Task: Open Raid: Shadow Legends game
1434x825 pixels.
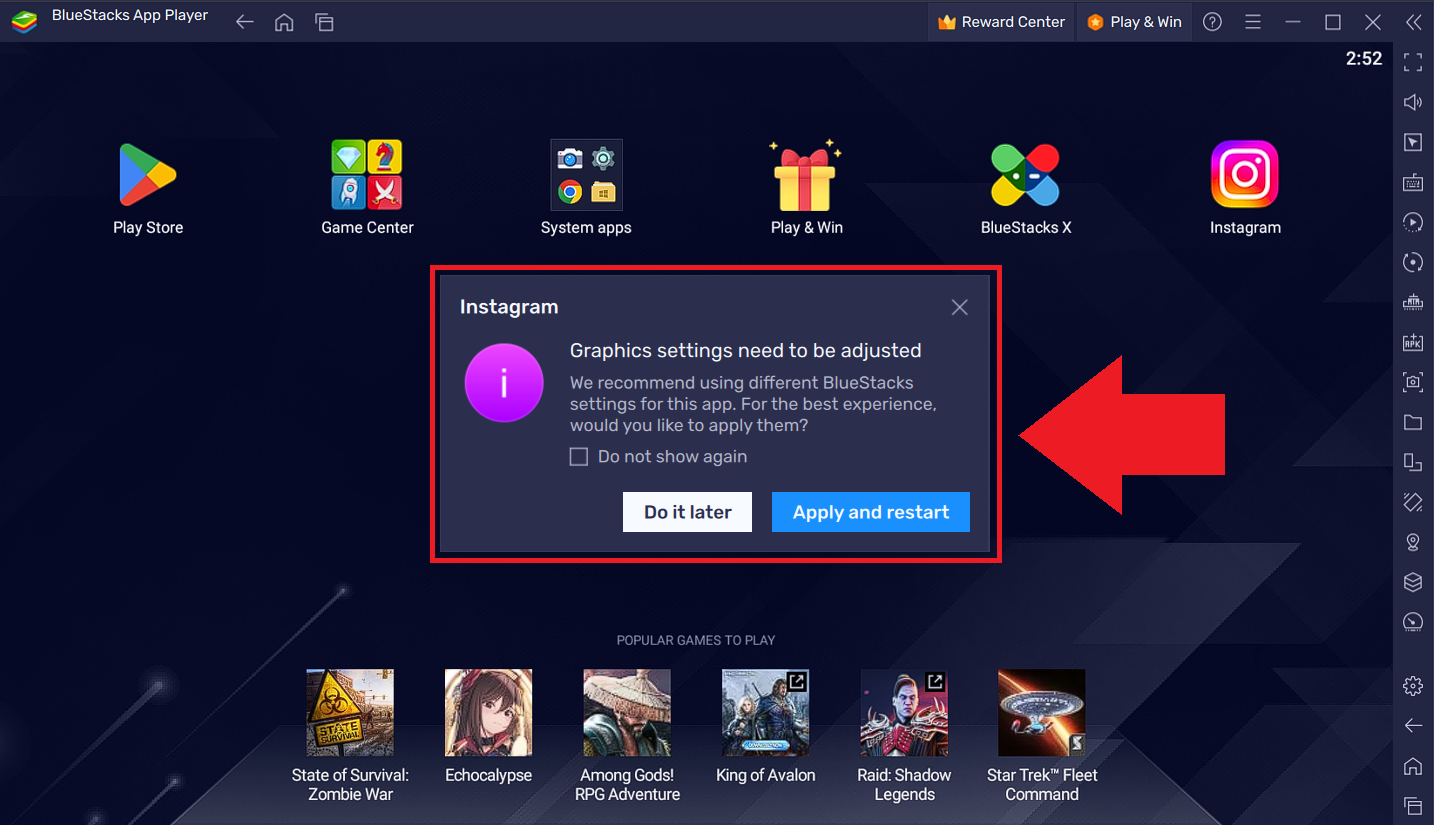Action: [904, 713]
